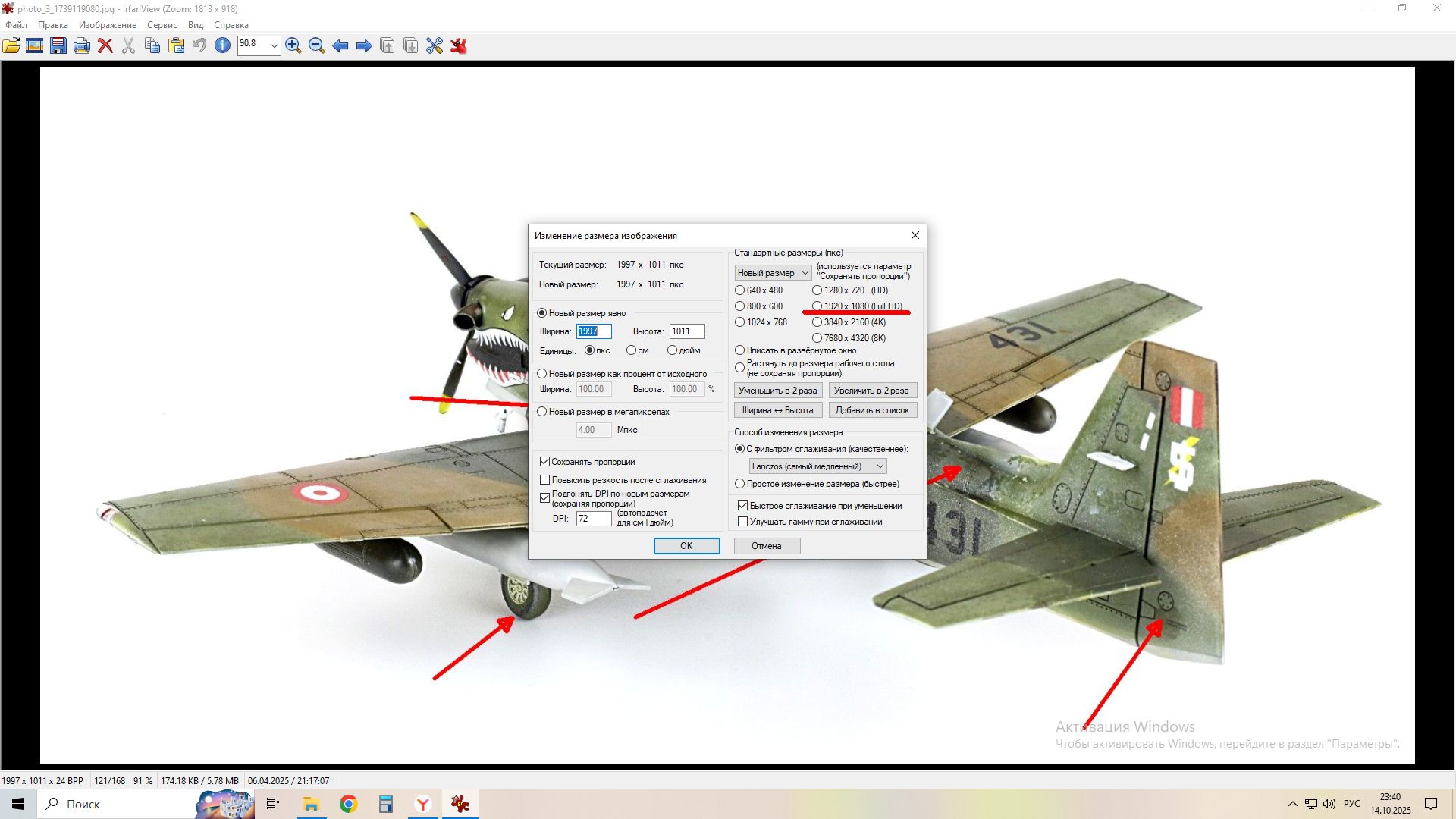Click the Save floppy disk icon
The width and height of the screenshot is (1456, 819).
[58, 46]
